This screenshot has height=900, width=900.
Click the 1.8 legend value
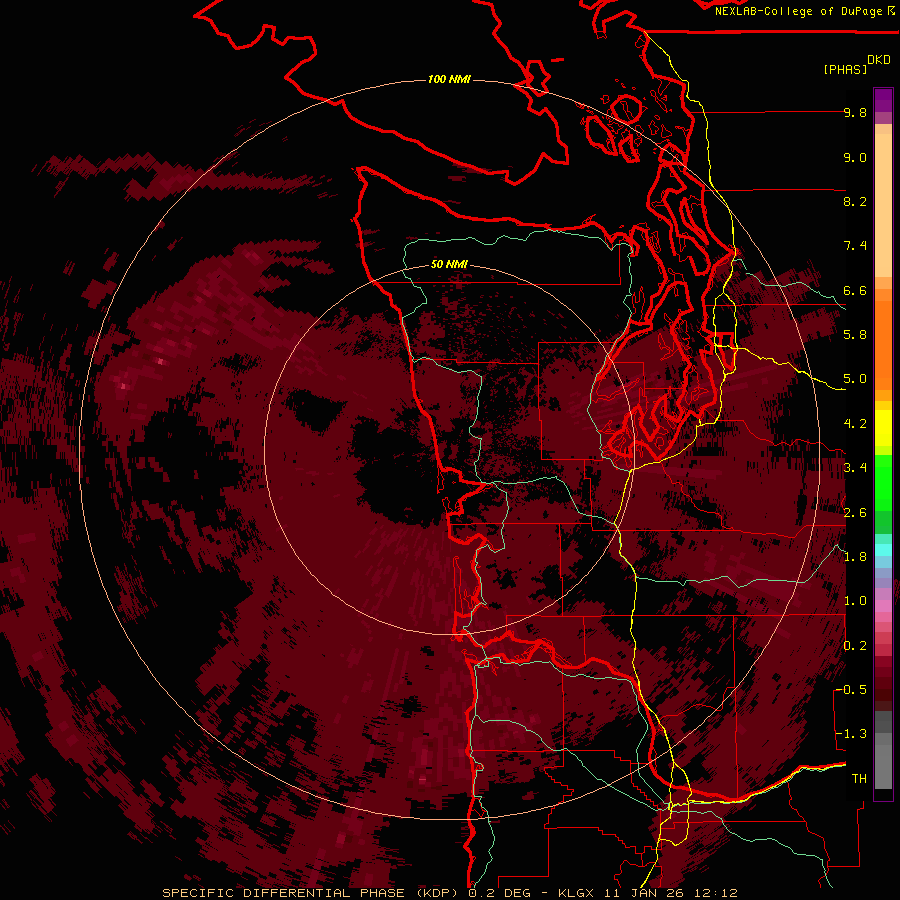(855, 557)
